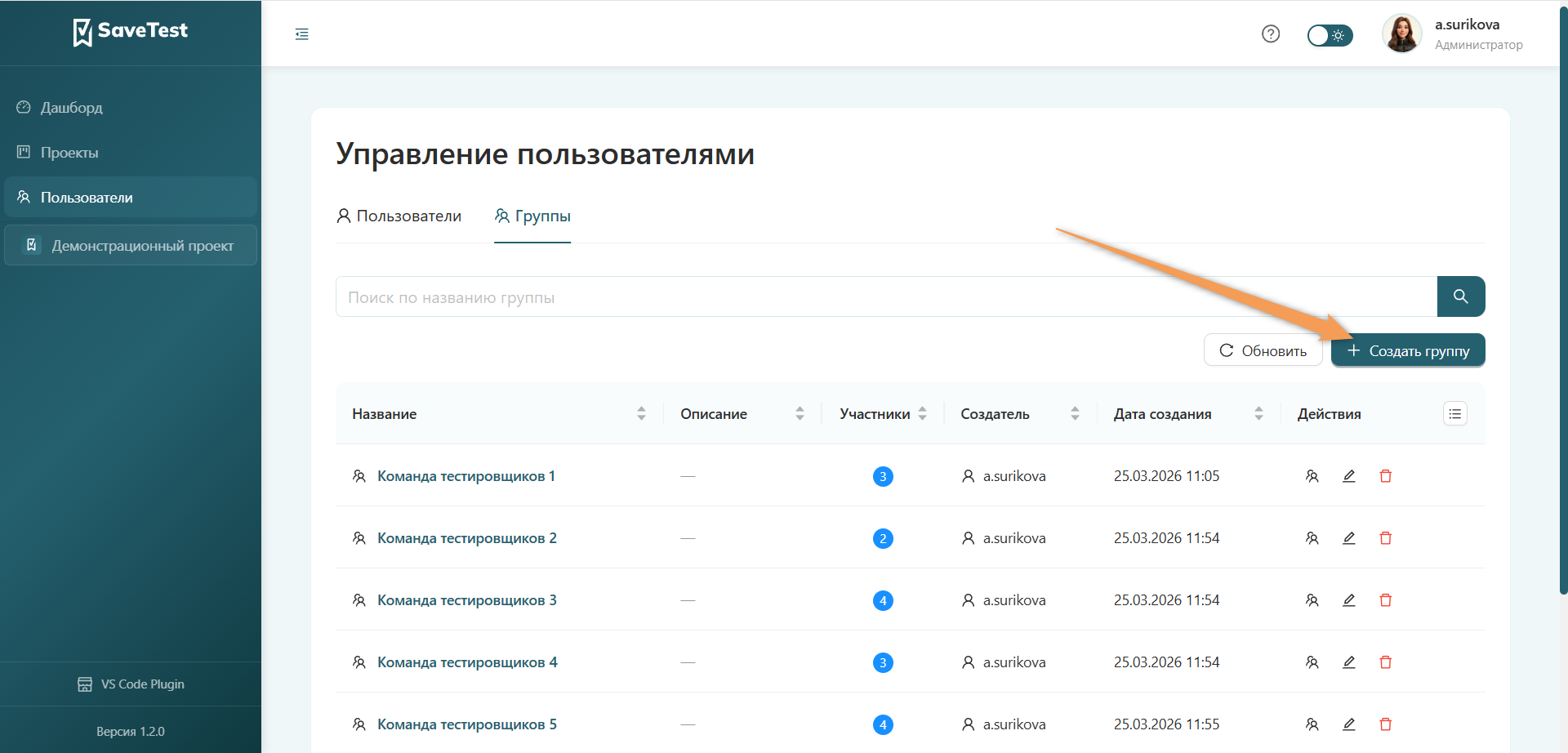This screenshot has height=753, width=1568.
Task: Collapse the sidebar using the collapse icon
Action: pos(301,33)
